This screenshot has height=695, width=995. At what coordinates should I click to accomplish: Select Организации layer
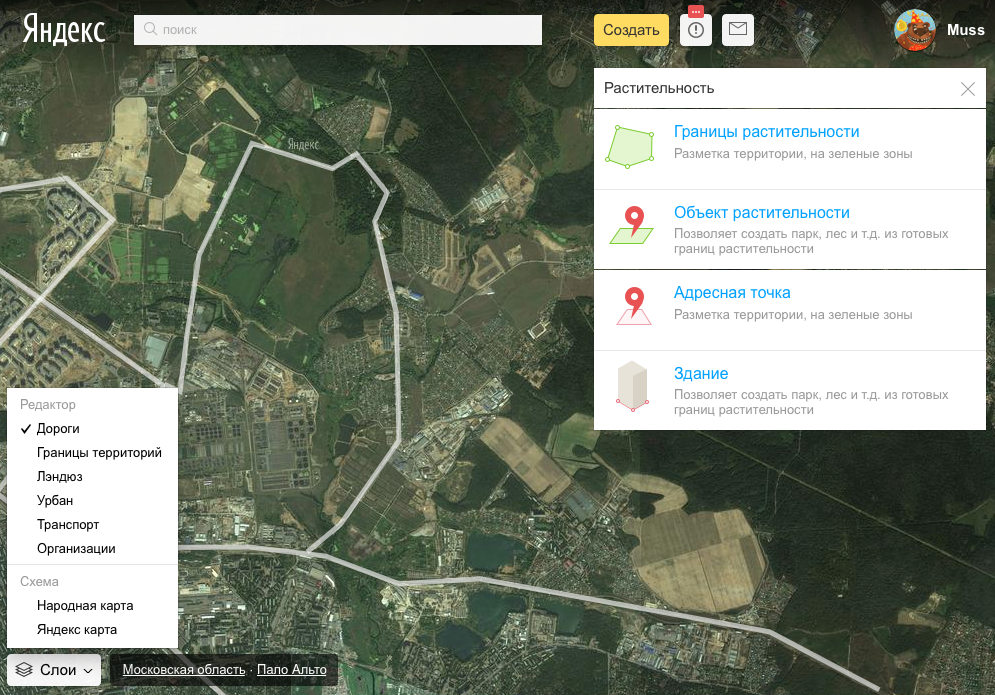point(76,549)
